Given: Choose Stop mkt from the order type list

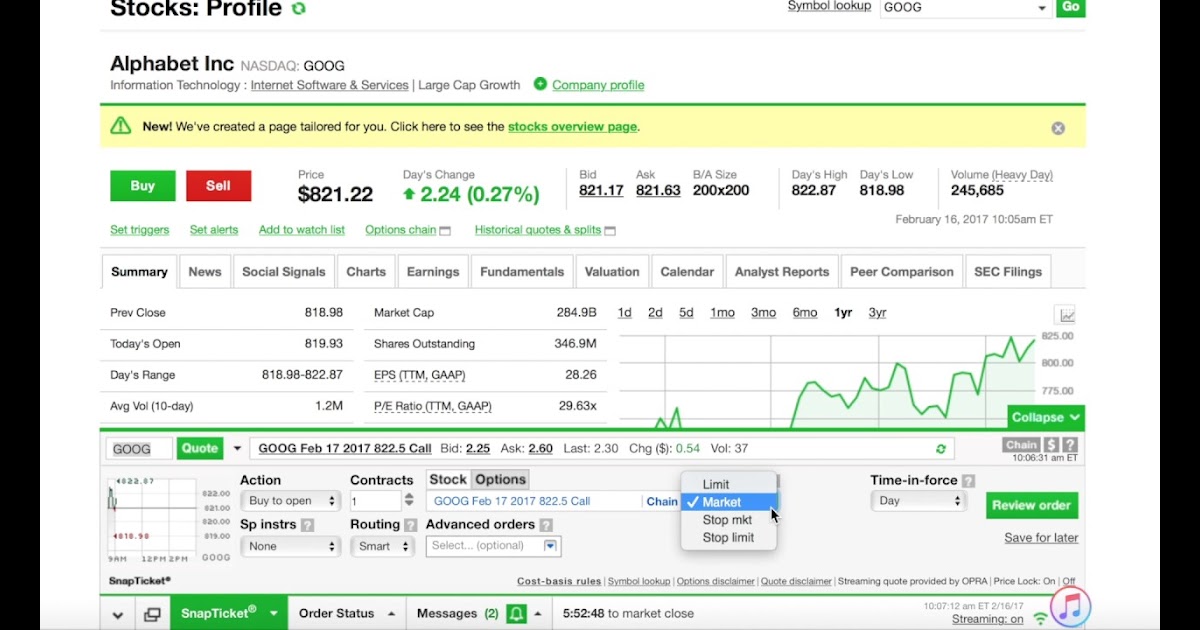Looking at the screenshot, I should pyautogui.click(x=728, y=520).
